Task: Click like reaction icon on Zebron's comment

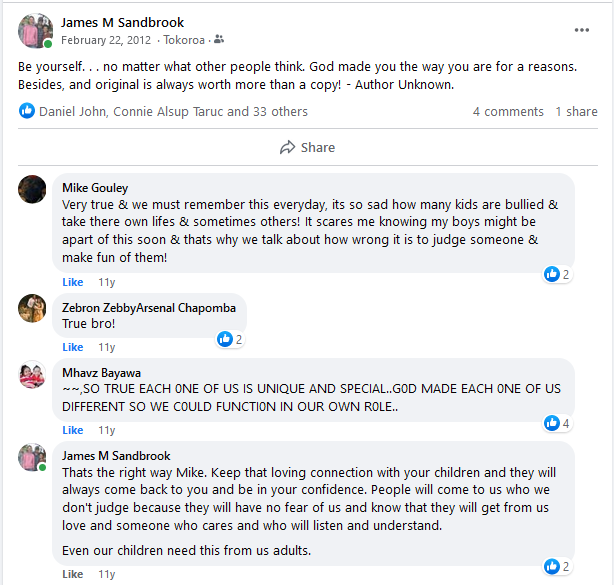Action: pos(225,339)
